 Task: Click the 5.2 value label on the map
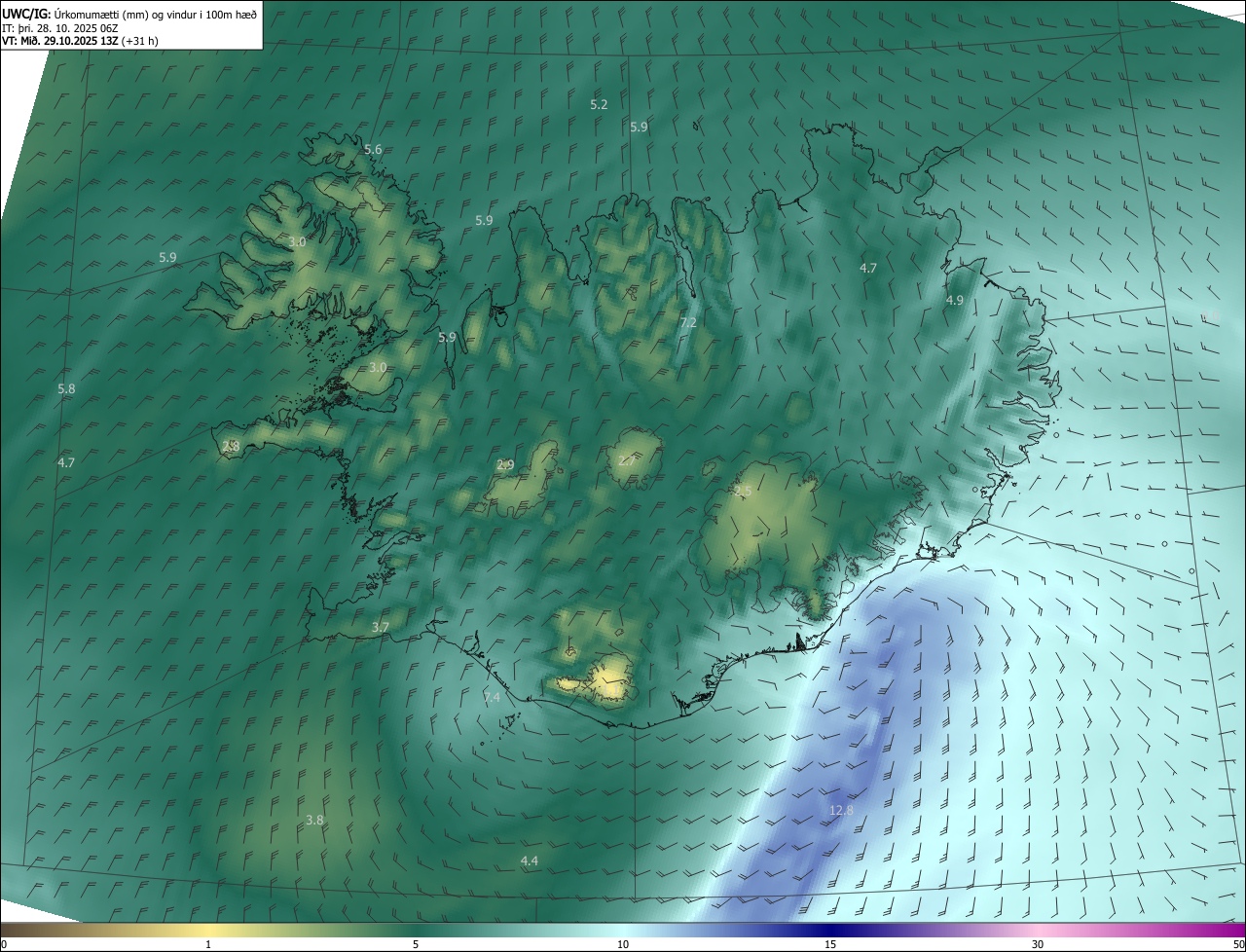click(599, 104)
